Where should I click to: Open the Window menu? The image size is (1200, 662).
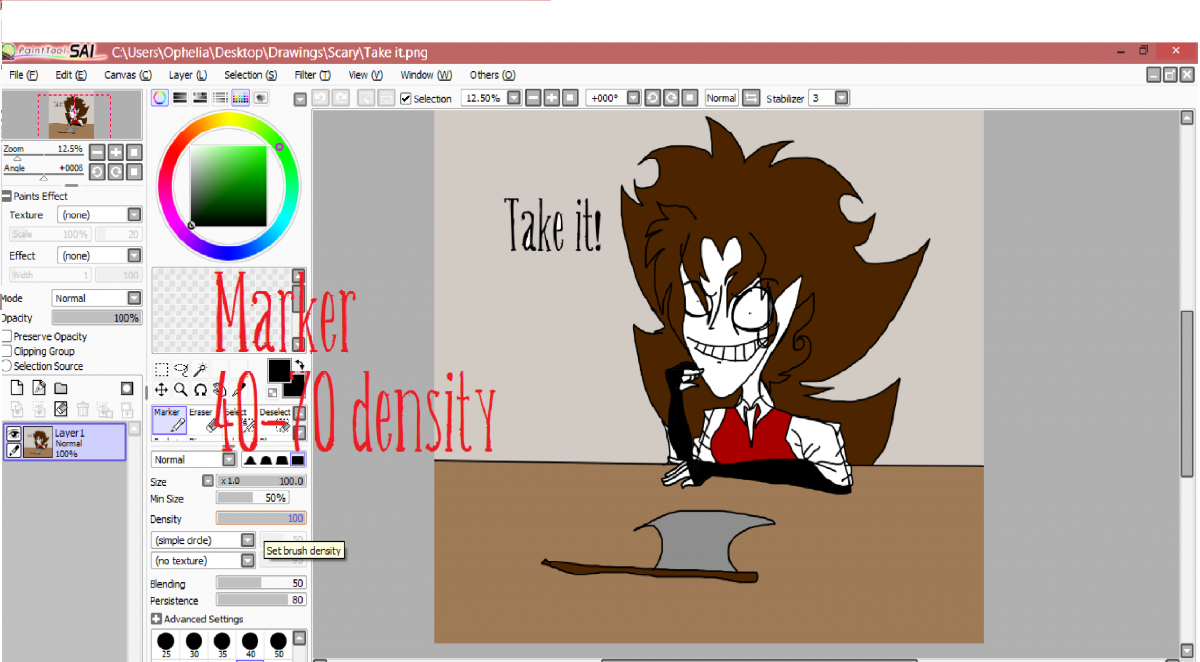pyautogui.click(x=426, y=75)
